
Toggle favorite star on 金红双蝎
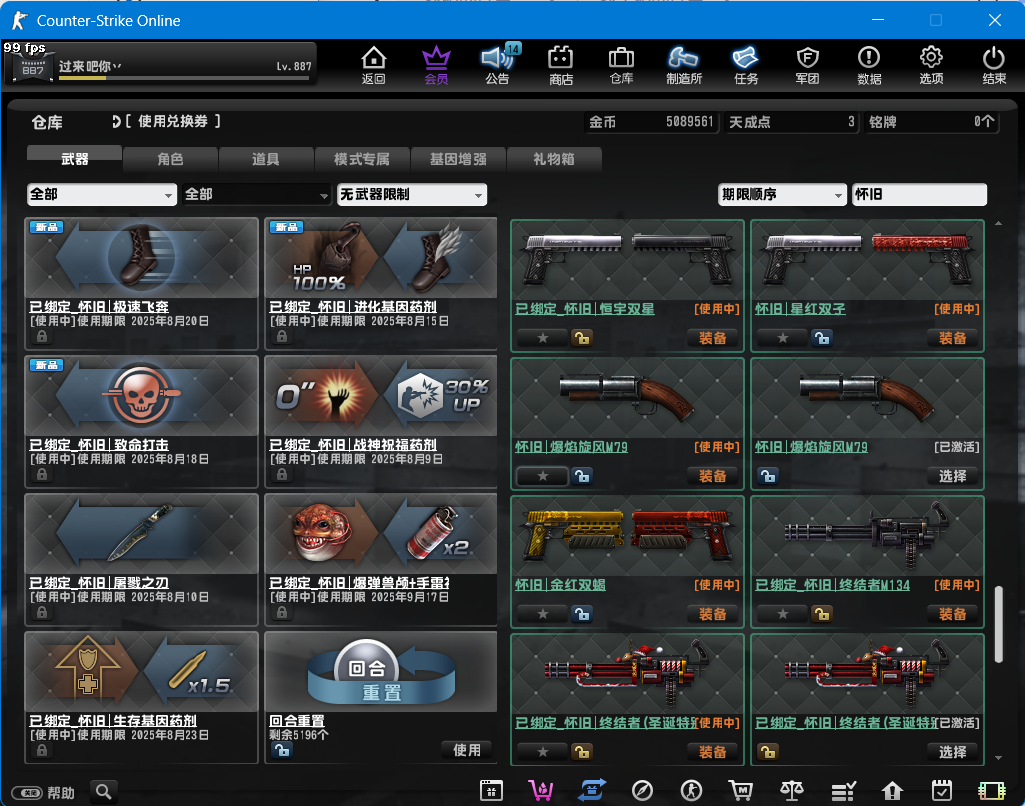pos(543,614)
